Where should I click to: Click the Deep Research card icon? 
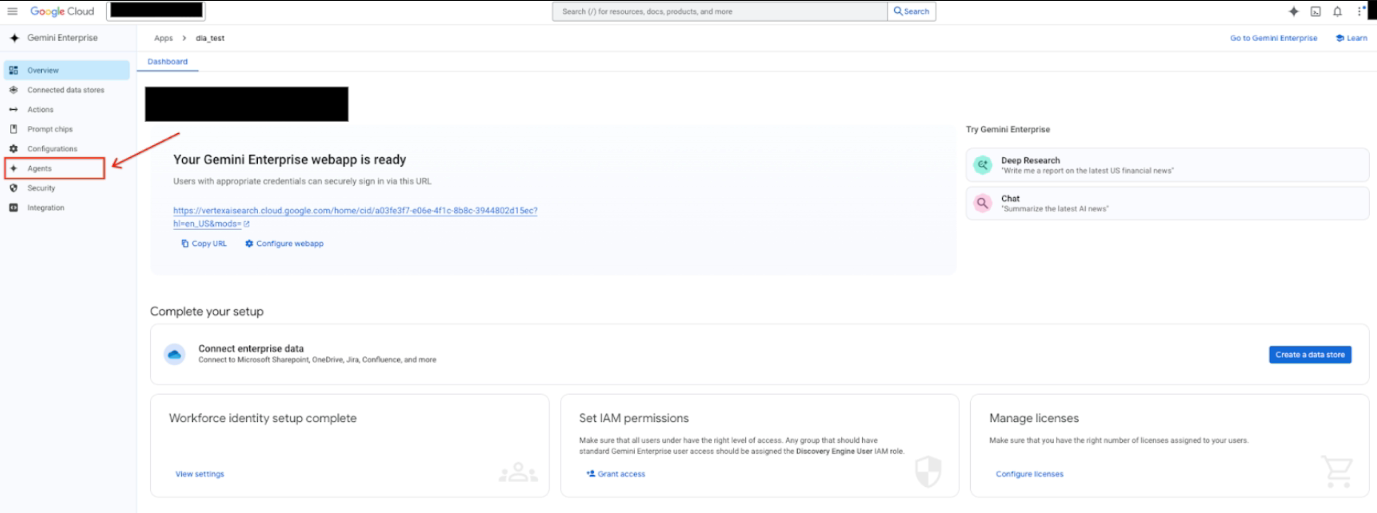[983, 165]
